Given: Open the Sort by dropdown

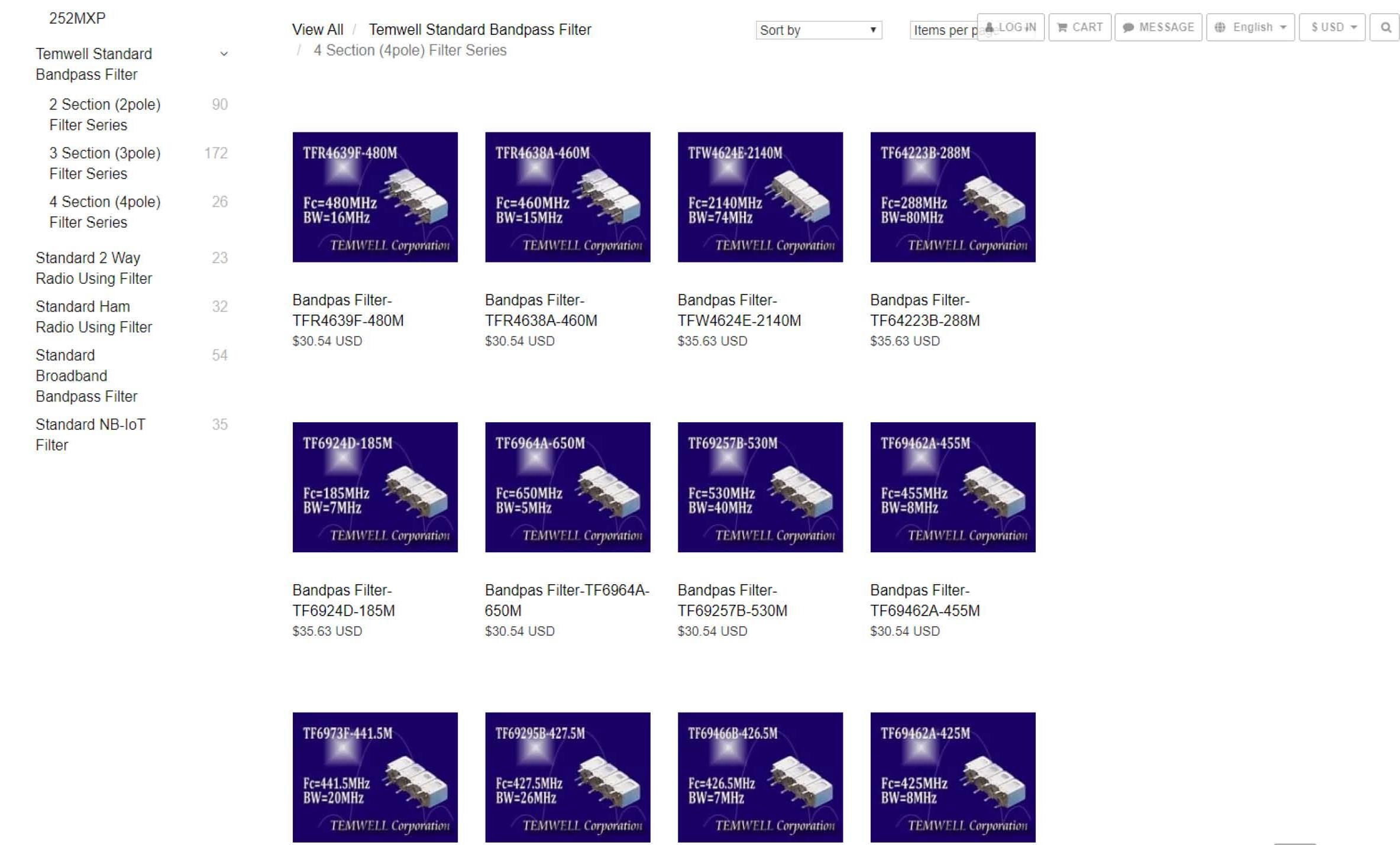Looking at the screenshot, I should 819,30.
